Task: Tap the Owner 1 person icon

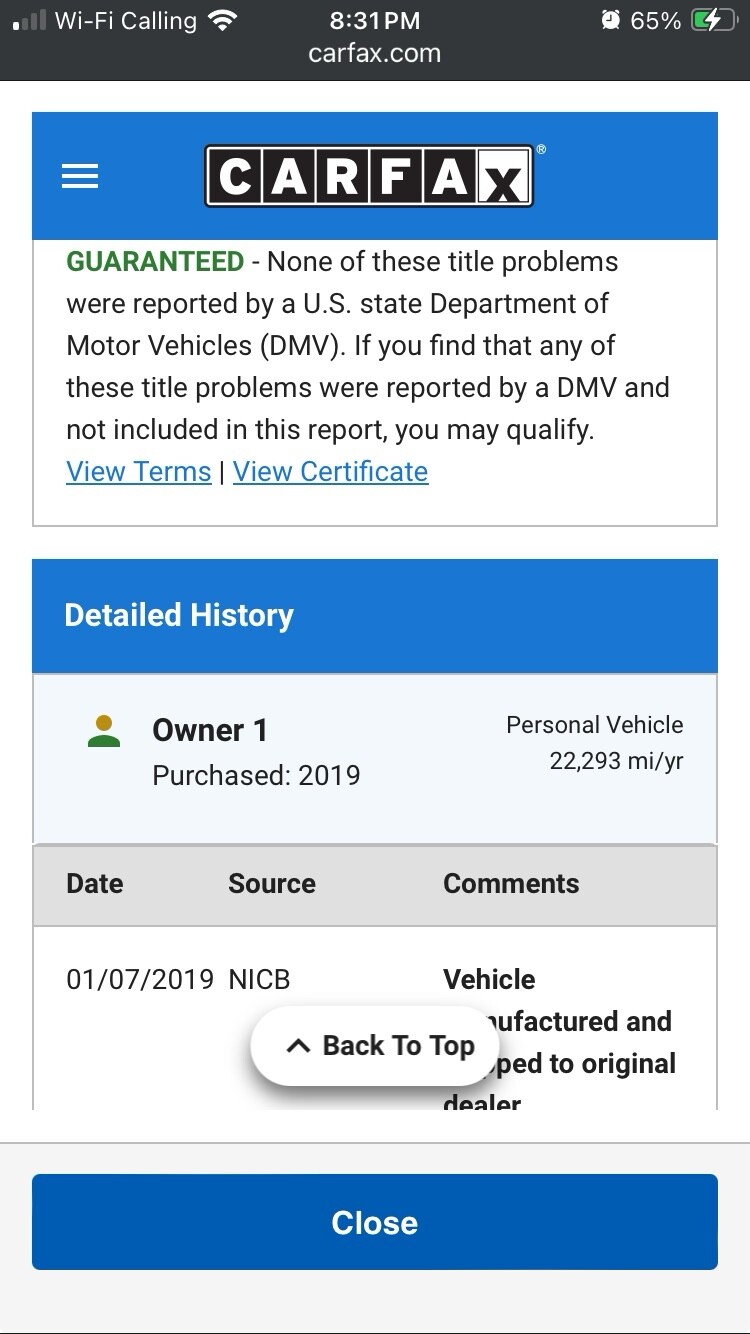Action: tap(104, 732)
